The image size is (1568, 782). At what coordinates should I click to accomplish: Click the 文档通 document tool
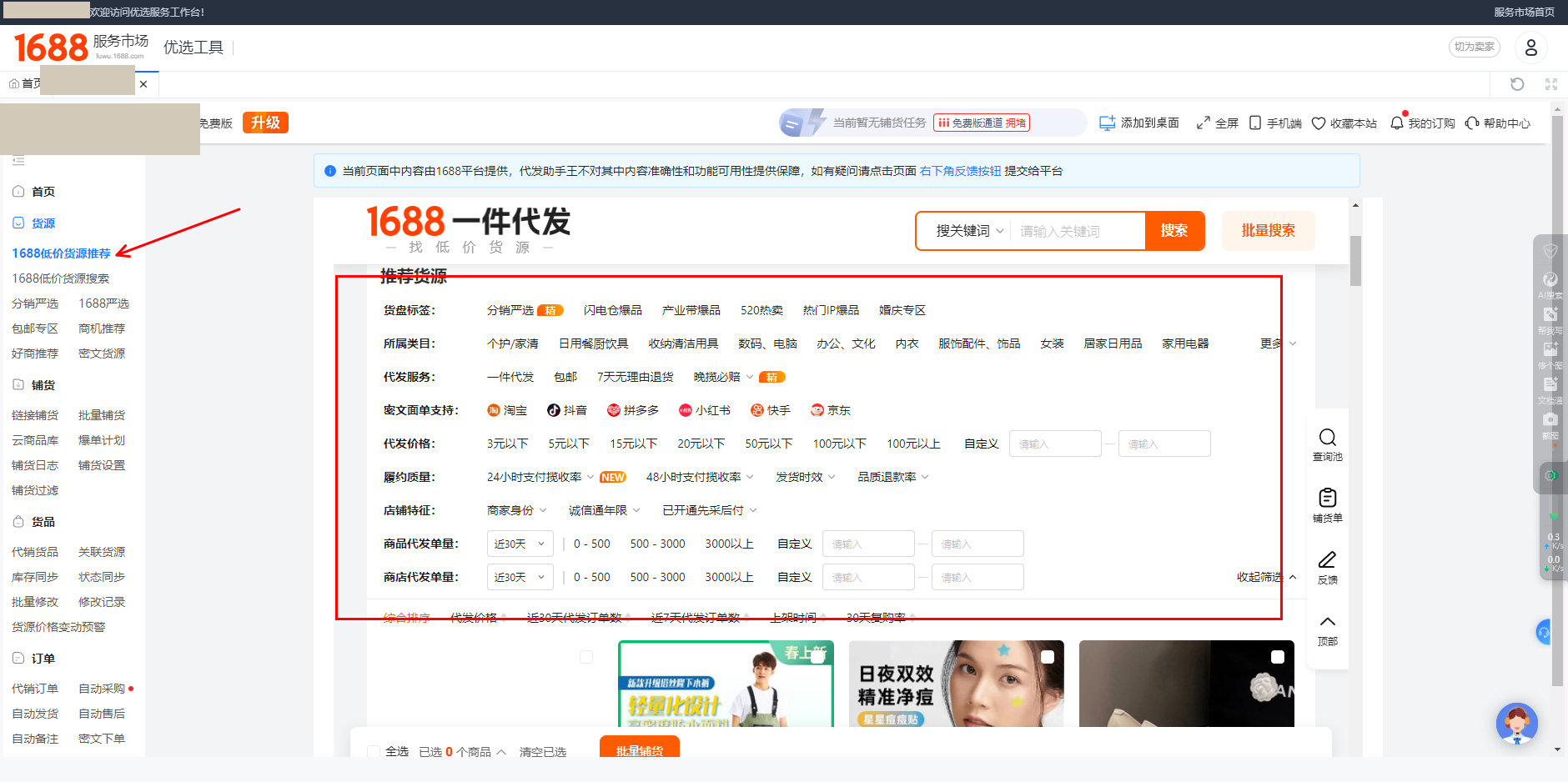point(1550,388)
